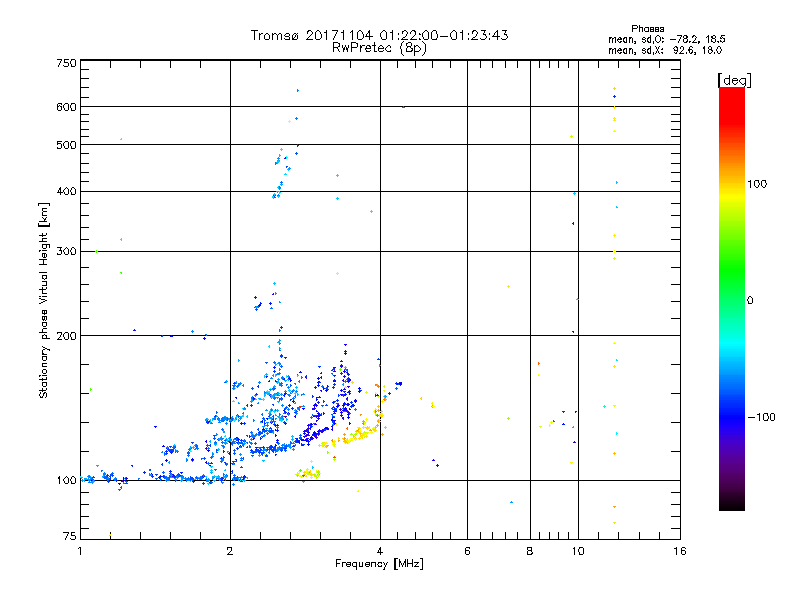Click the 4 MHz tick label
Image resolution: width=800 pixels, height=600 pixels.
(380, 551)
